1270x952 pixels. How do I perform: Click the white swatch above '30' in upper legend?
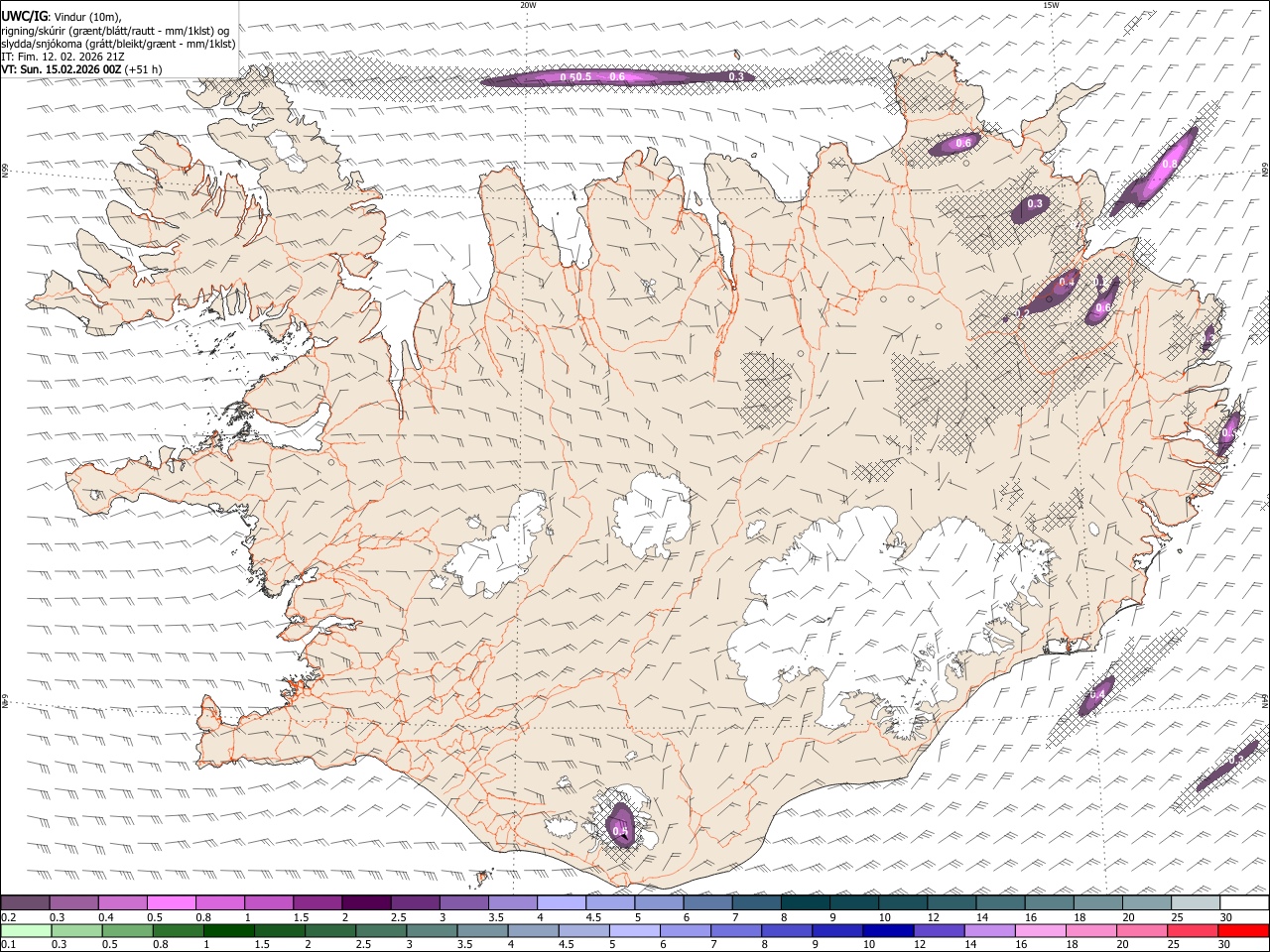[x=1244, y=902]
